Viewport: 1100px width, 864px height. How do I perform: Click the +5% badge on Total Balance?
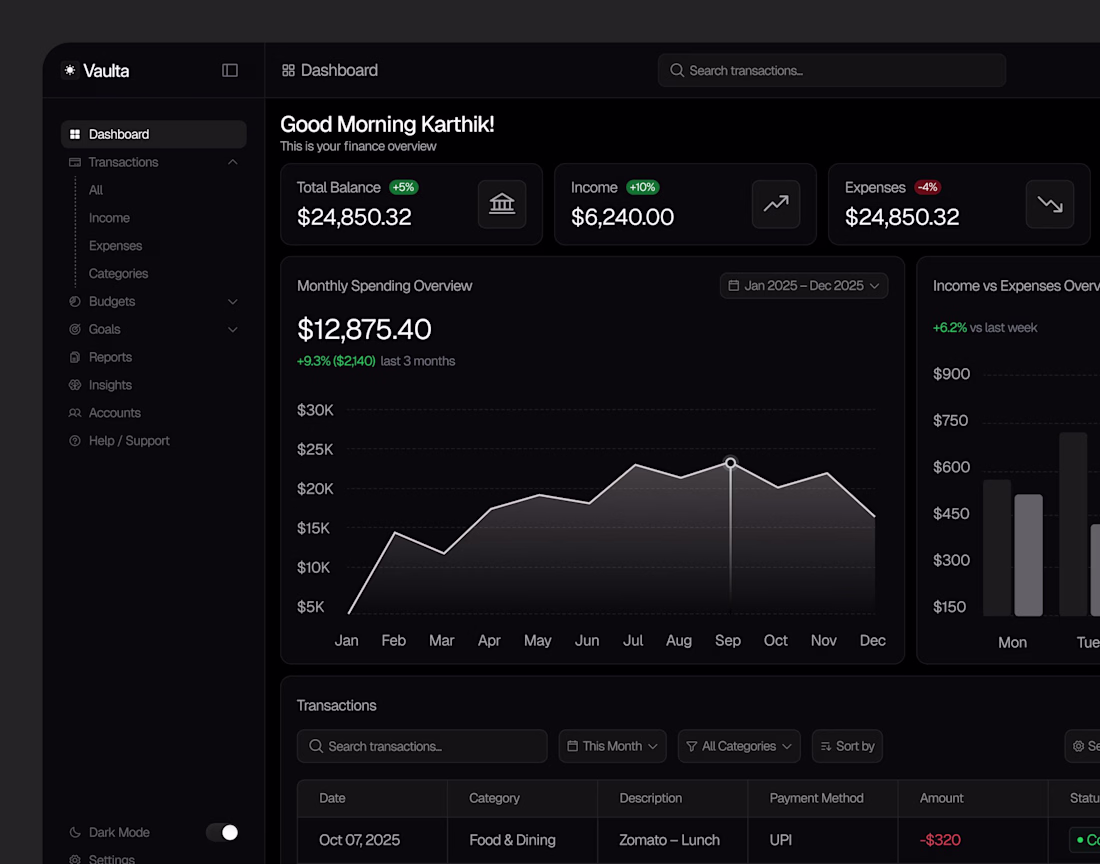403,187
